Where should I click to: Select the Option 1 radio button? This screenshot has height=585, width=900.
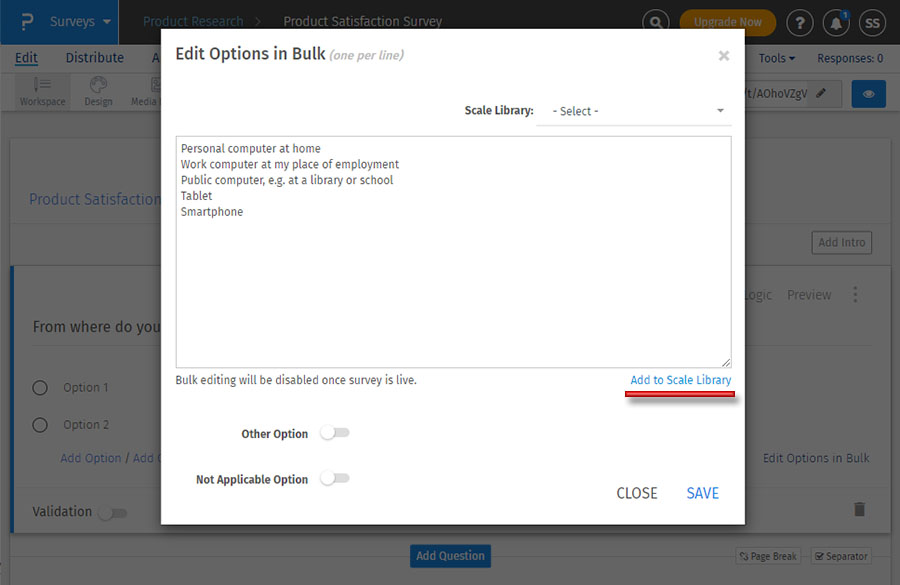point(39,387)
